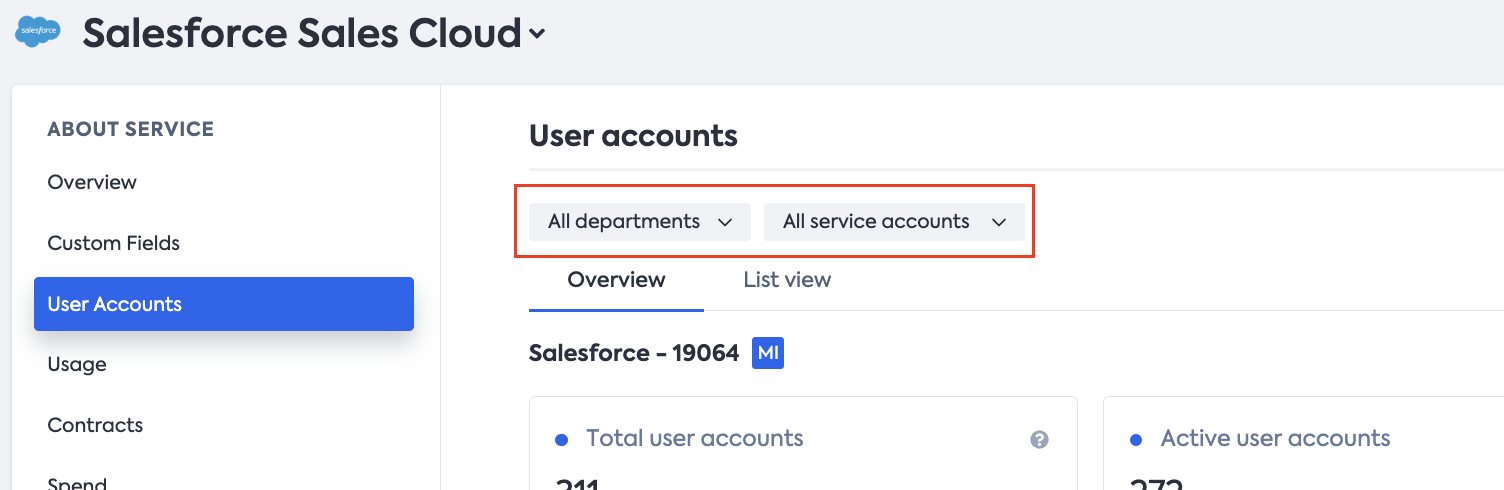Click the Salesforce cloud logo

38,31
